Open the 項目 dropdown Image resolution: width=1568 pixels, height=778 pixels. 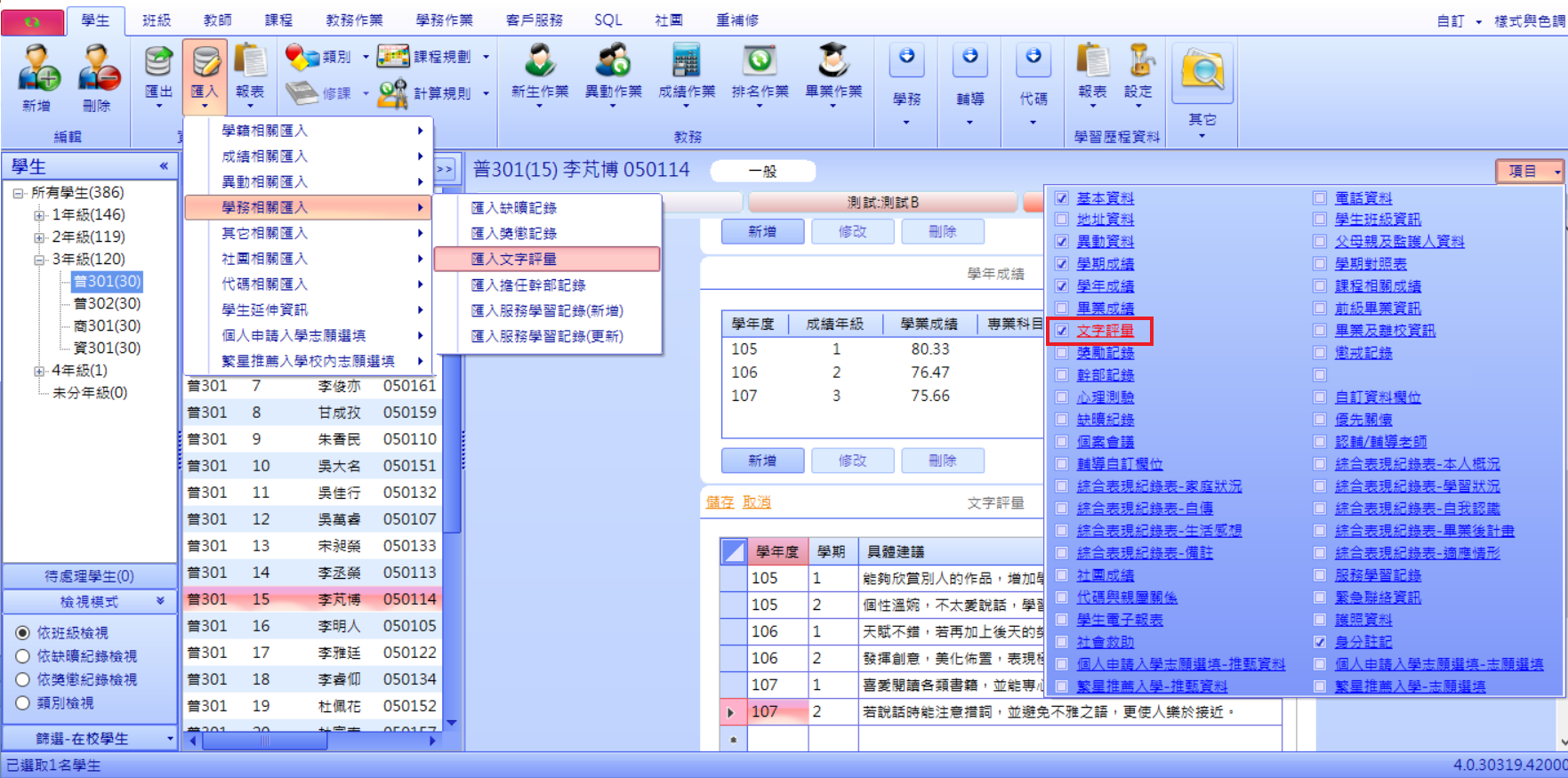pyautogui.click(x=1529, y=171)
